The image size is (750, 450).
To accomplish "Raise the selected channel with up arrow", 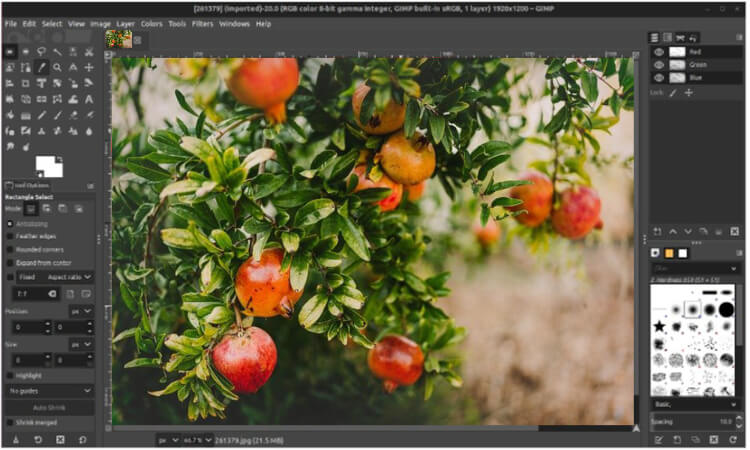I will [x=673, y=231].
